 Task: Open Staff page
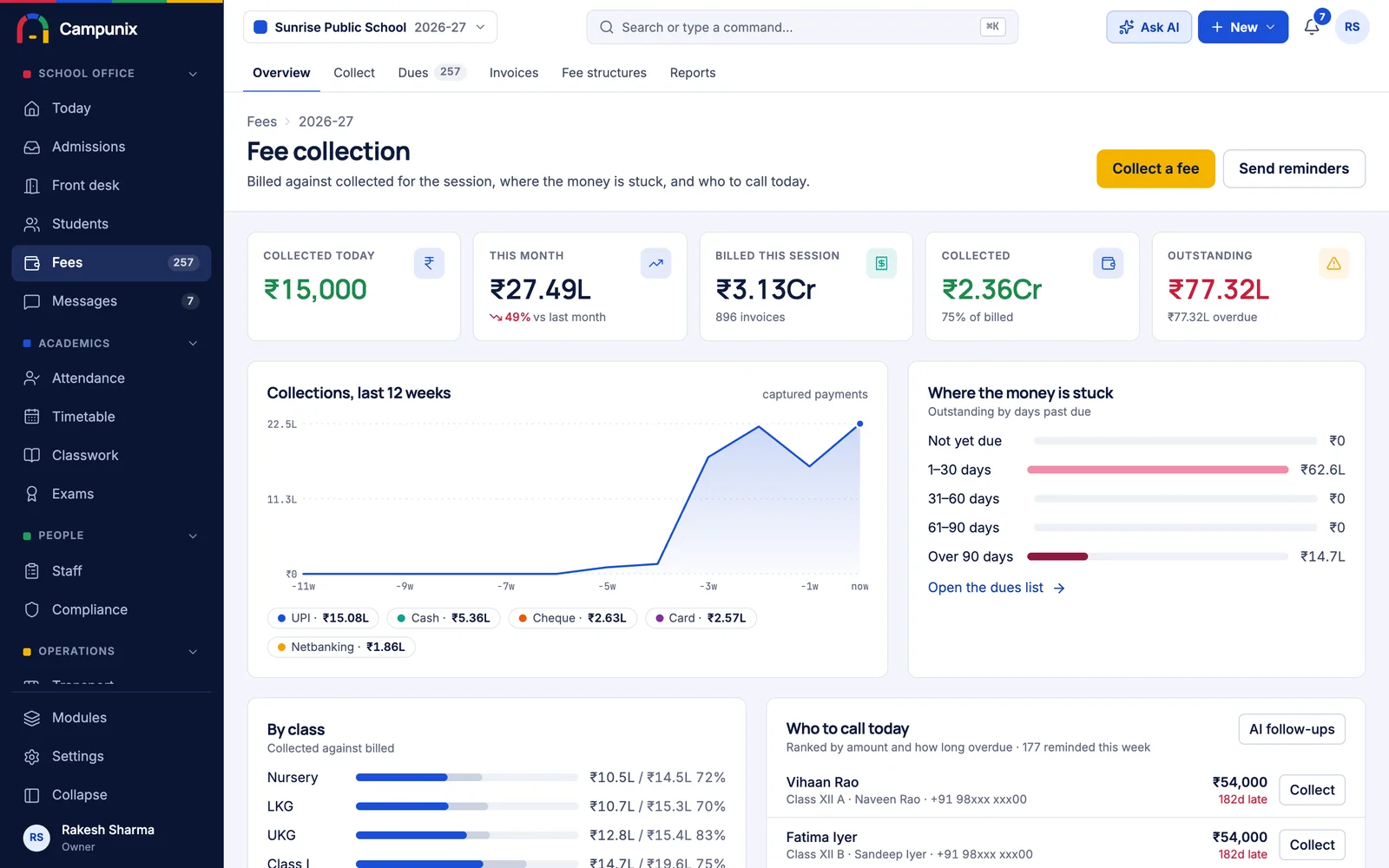click(111, 571)
